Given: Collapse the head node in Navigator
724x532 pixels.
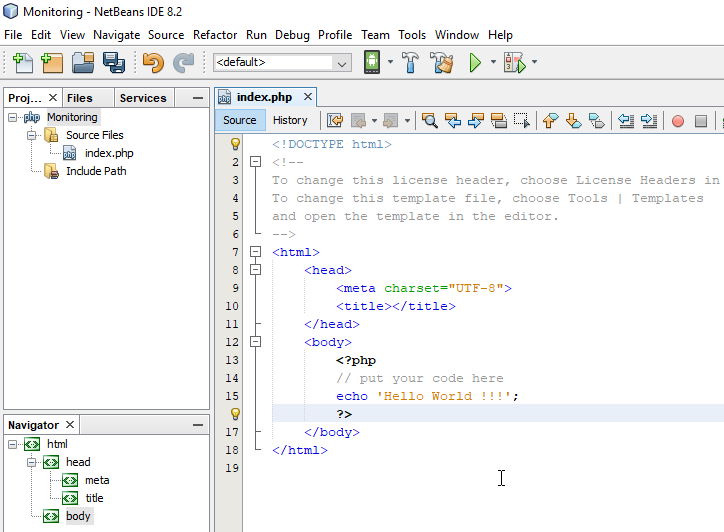Looking at the screenshot, I should coord(31,462).
